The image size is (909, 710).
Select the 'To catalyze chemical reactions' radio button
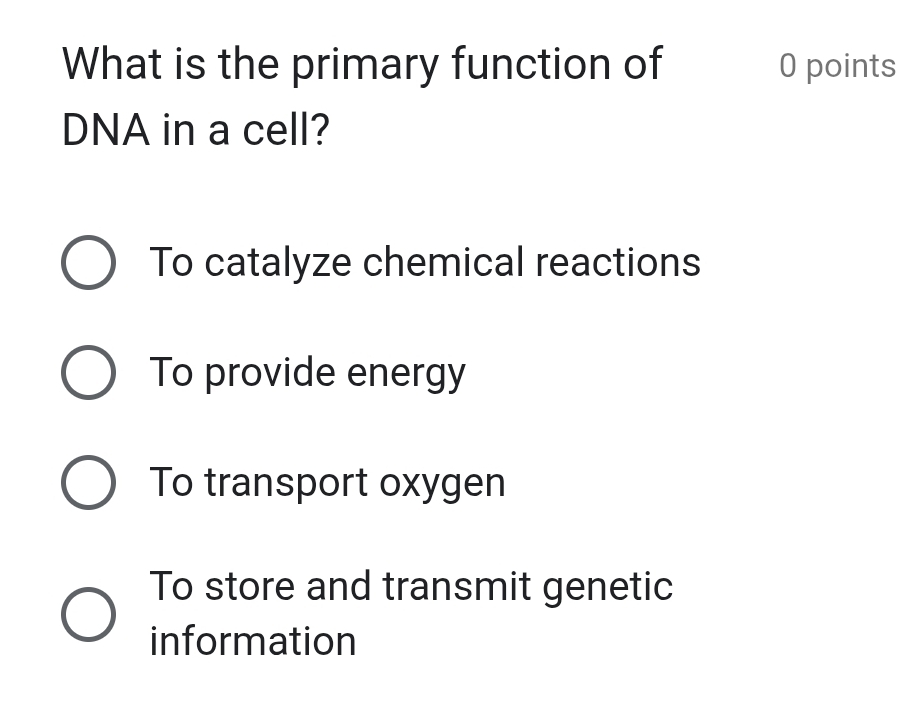(88, 262)
